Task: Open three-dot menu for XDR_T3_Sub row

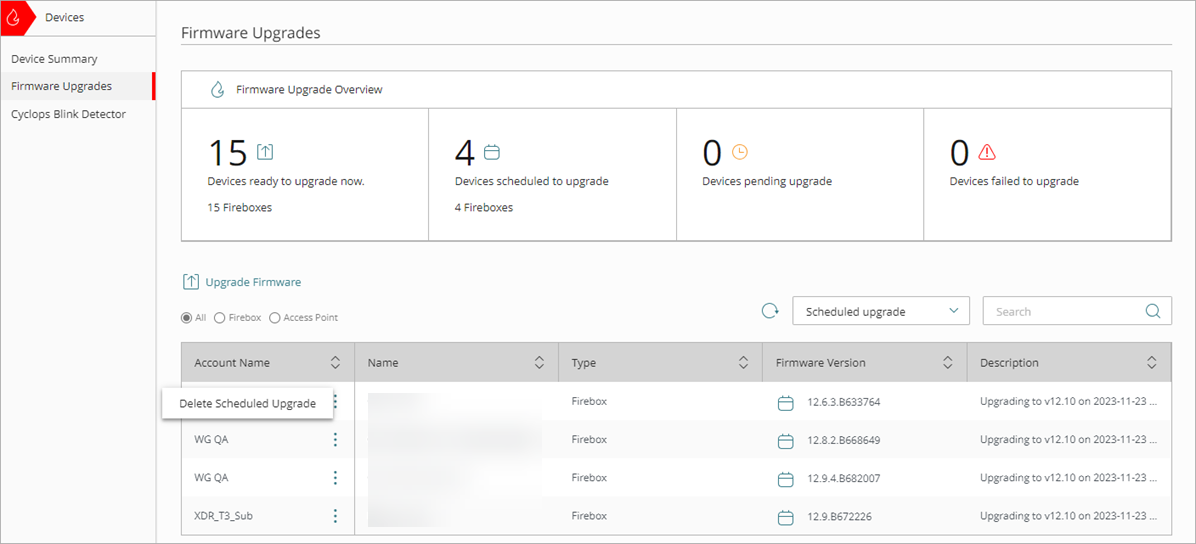Action: tap(335, 516)
